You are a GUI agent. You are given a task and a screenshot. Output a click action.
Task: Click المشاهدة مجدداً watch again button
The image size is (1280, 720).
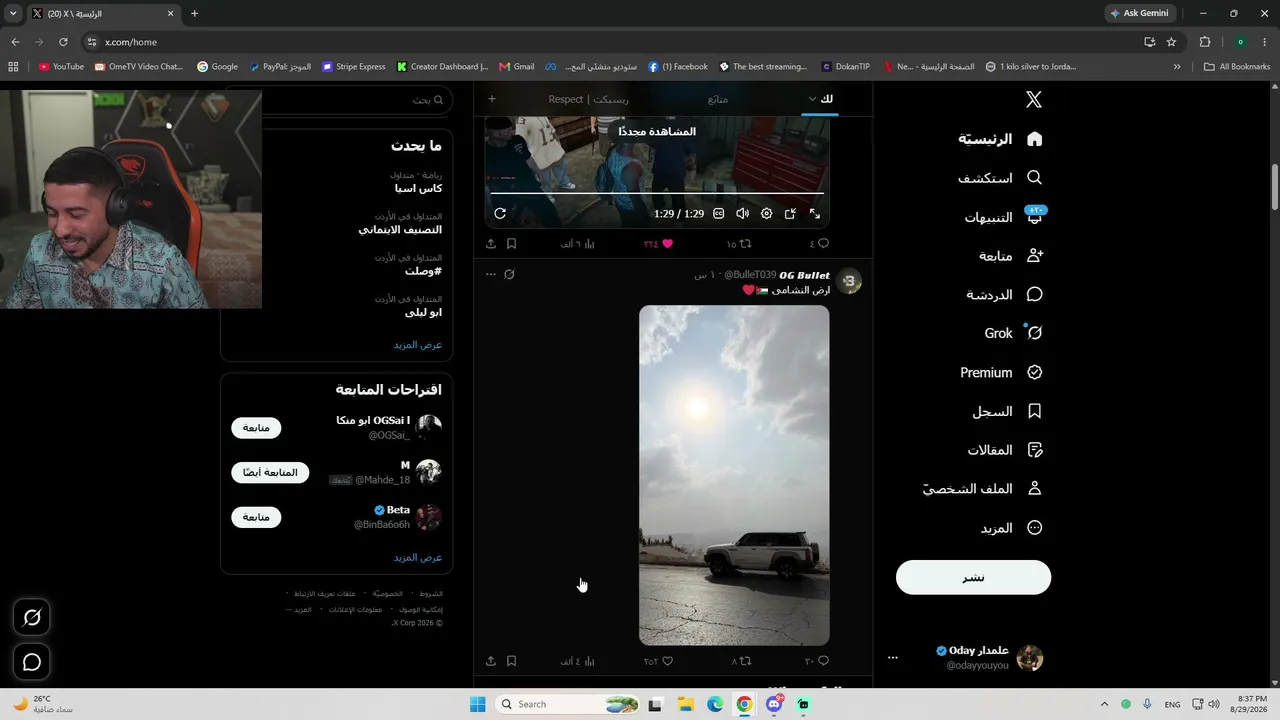[657, 131]
